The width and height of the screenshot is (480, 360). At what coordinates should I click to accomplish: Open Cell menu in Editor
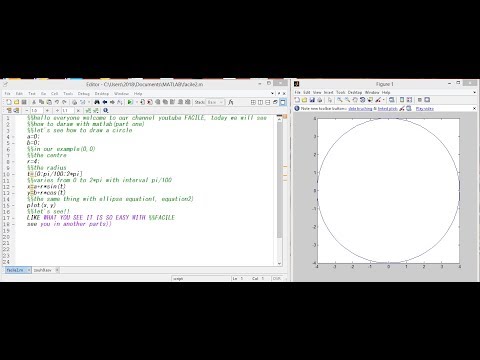[55, 94]
